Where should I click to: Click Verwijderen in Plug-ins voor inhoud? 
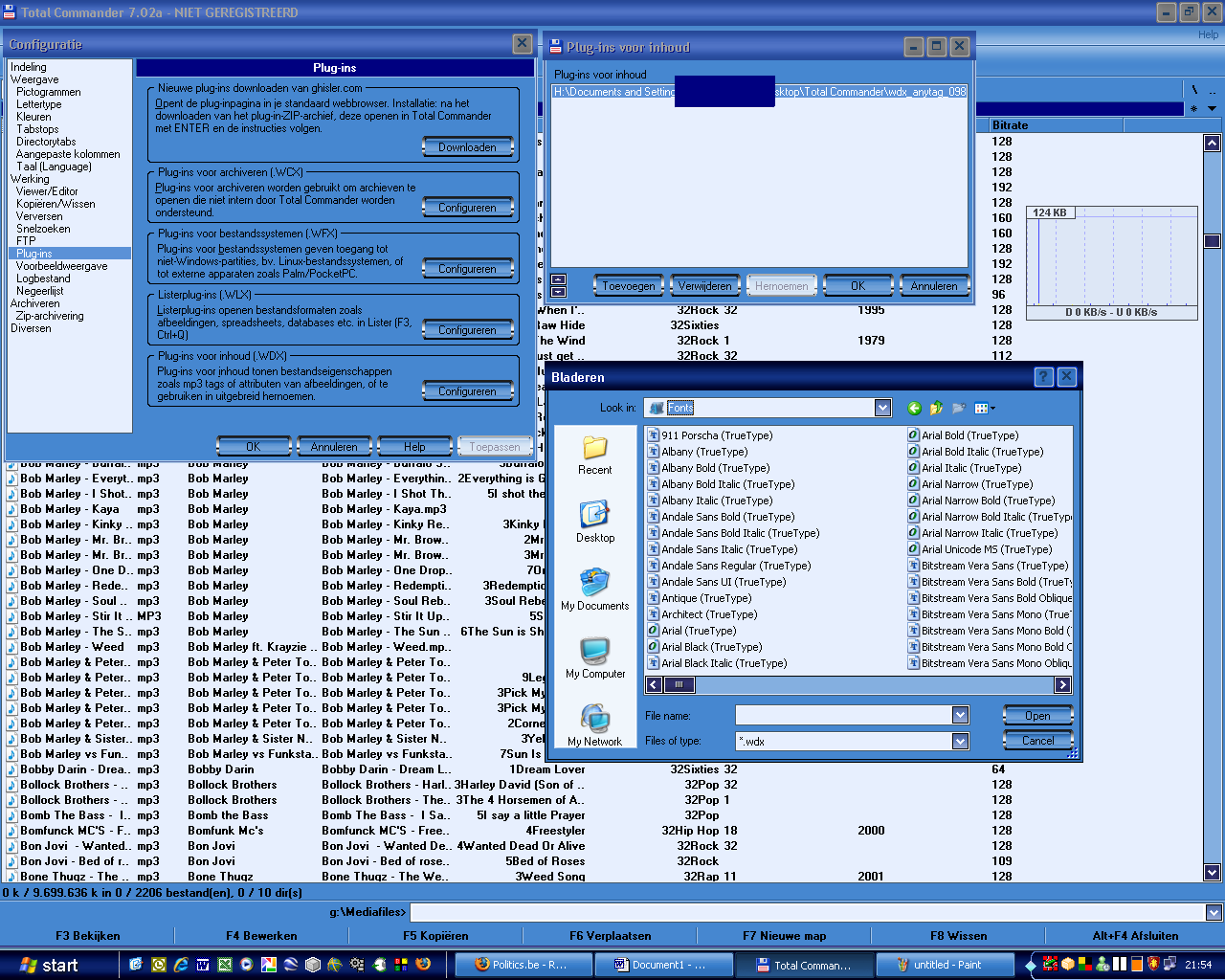705,285
